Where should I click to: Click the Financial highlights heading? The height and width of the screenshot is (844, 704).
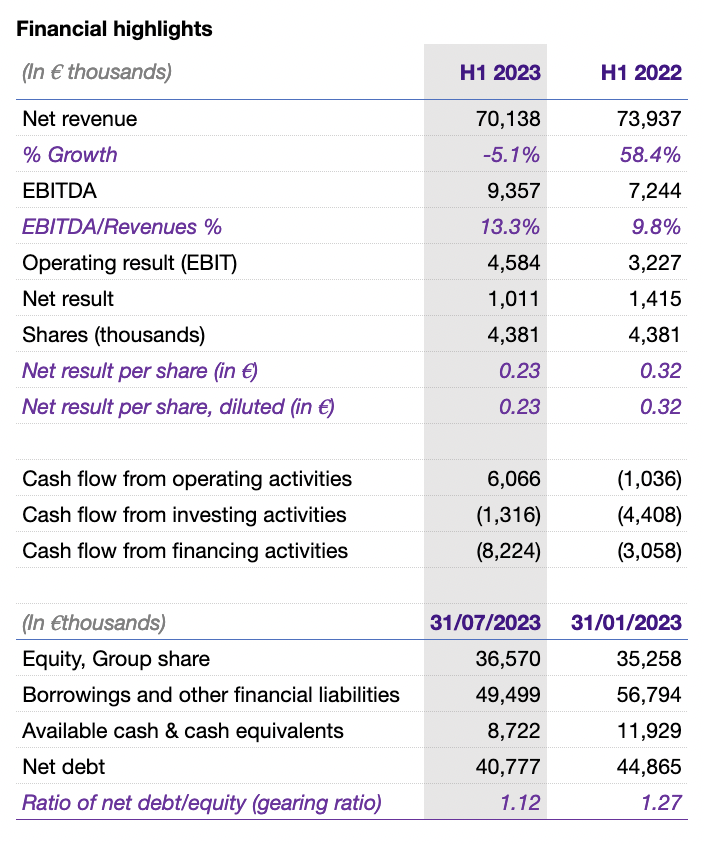tap(115, 29)
